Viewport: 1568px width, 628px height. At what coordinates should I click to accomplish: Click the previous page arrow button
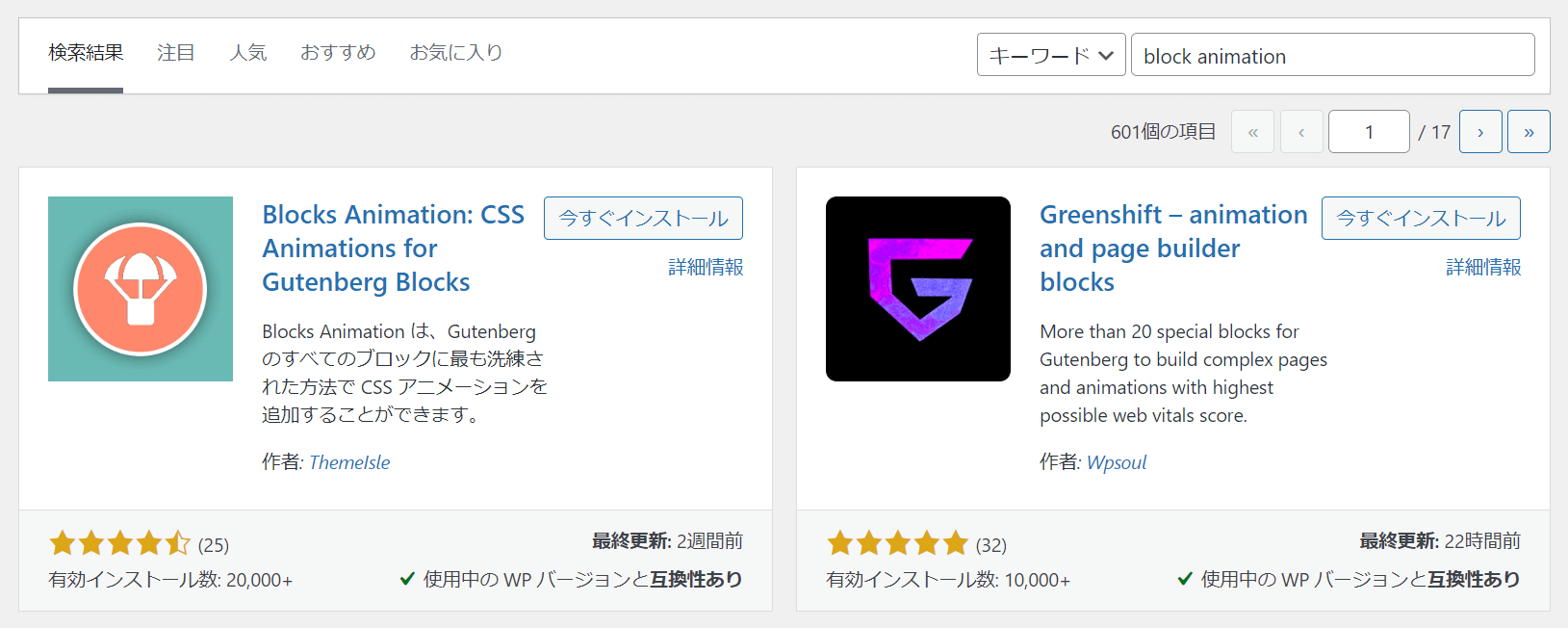tap(1301, 132)
